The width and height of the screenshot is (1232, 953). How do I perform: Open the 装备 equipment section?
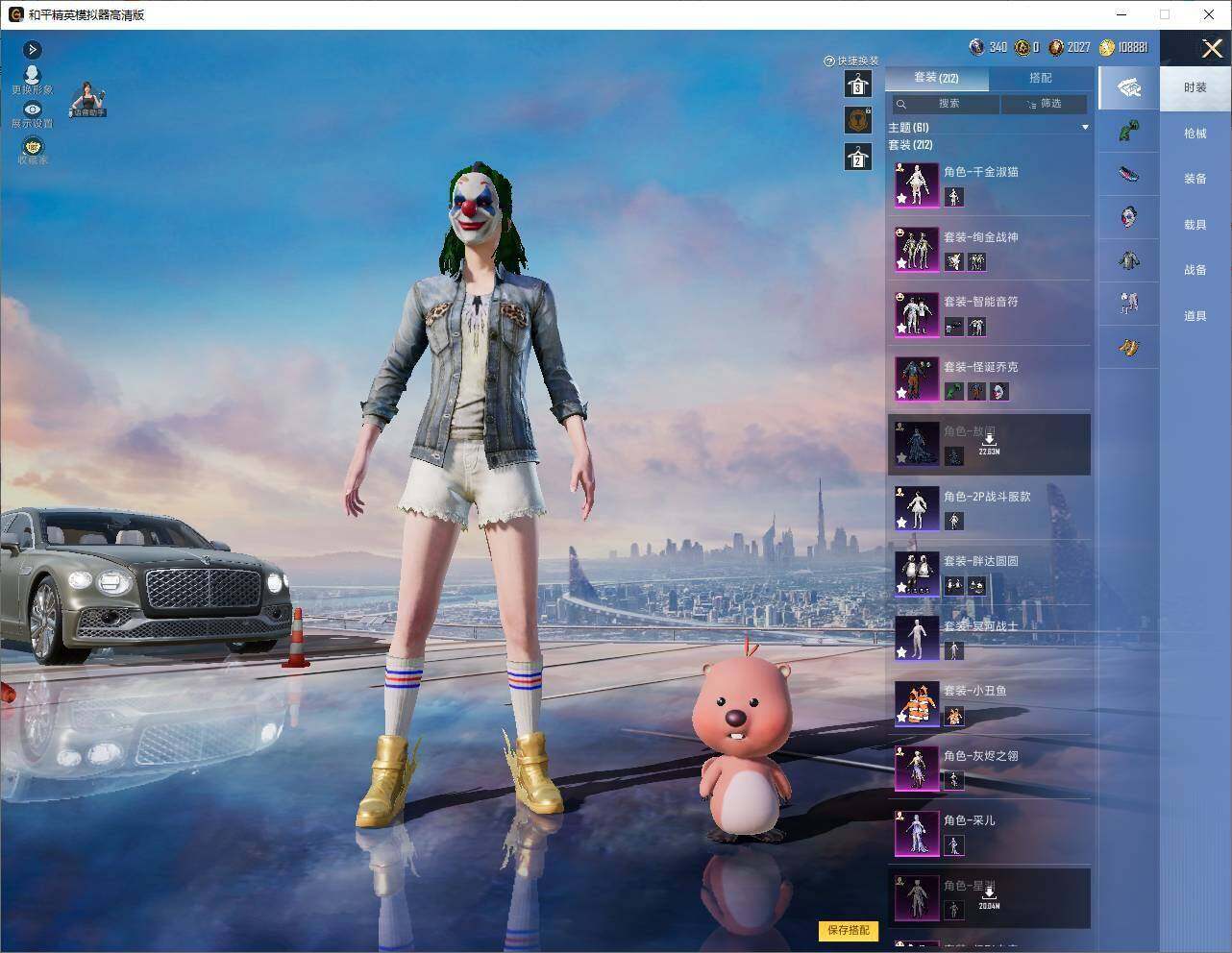pyautogui.click(x=1195, y=179)
